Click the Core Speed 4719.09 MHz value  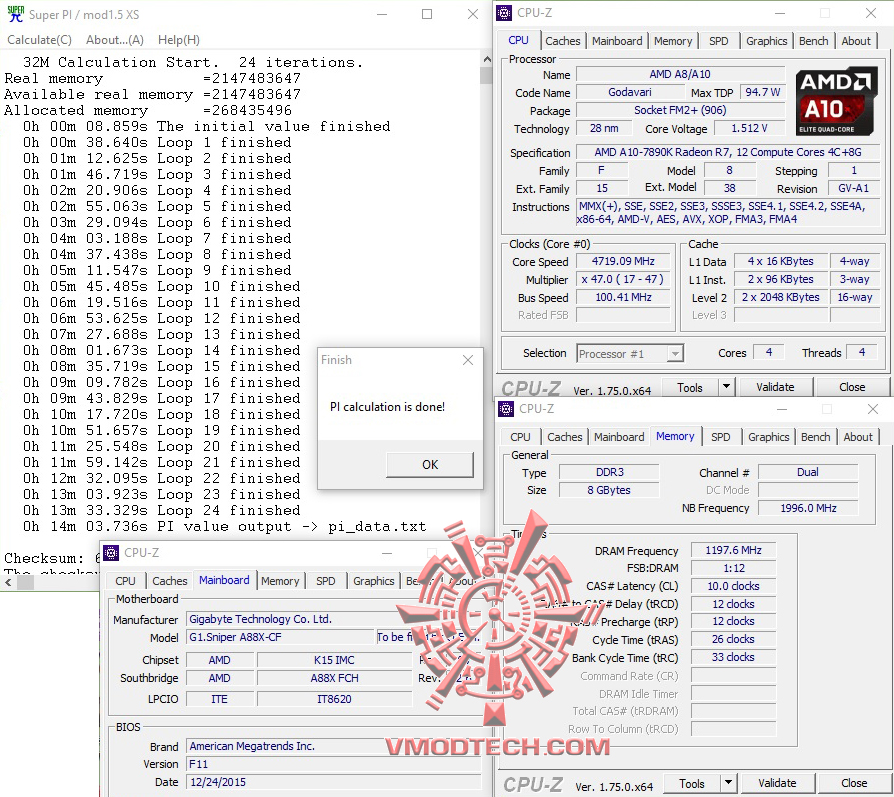pyautogui.click(x=623, y=261)
